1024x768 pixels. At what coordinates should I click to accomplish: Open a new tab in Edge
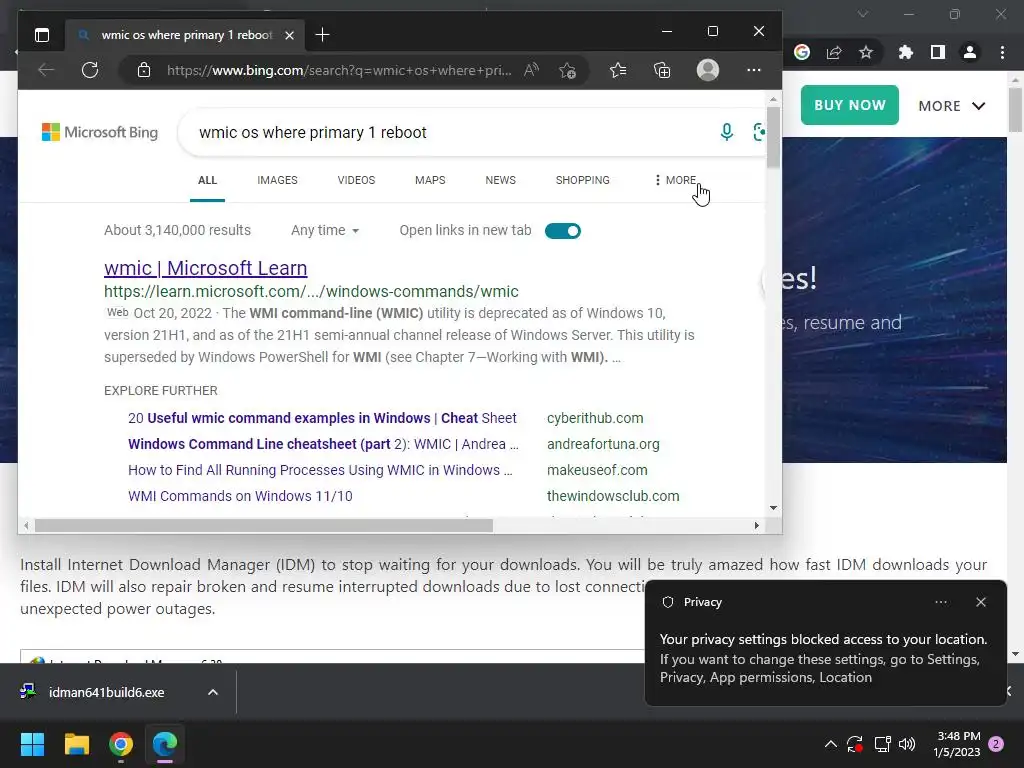[x=322, y=35]
